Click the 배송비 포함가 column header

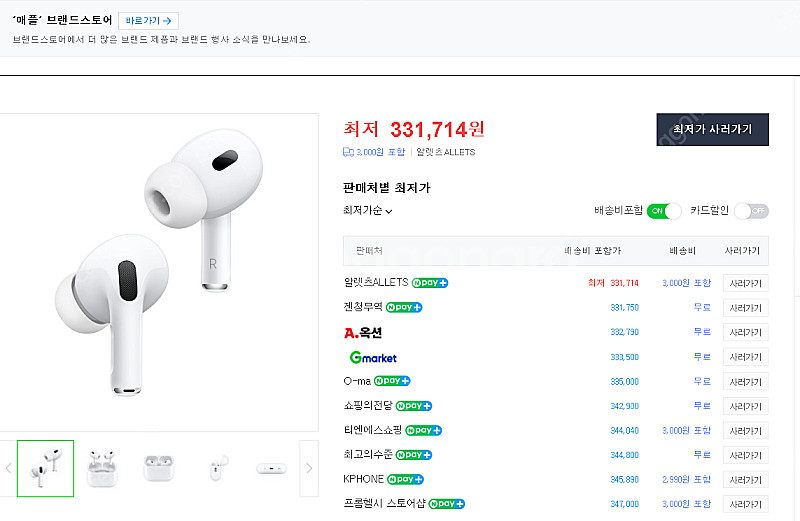coord(592,251)
